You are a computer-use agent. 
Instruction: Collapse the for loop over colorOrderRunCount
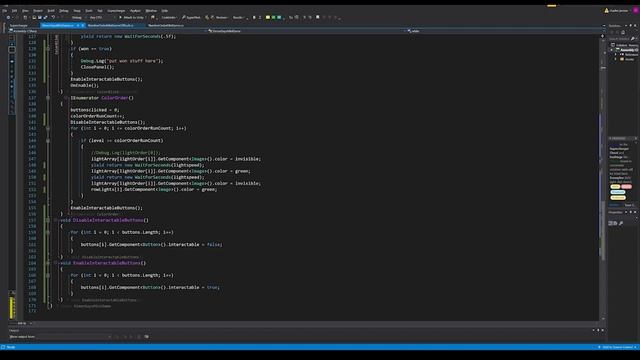tap(48, 128)
